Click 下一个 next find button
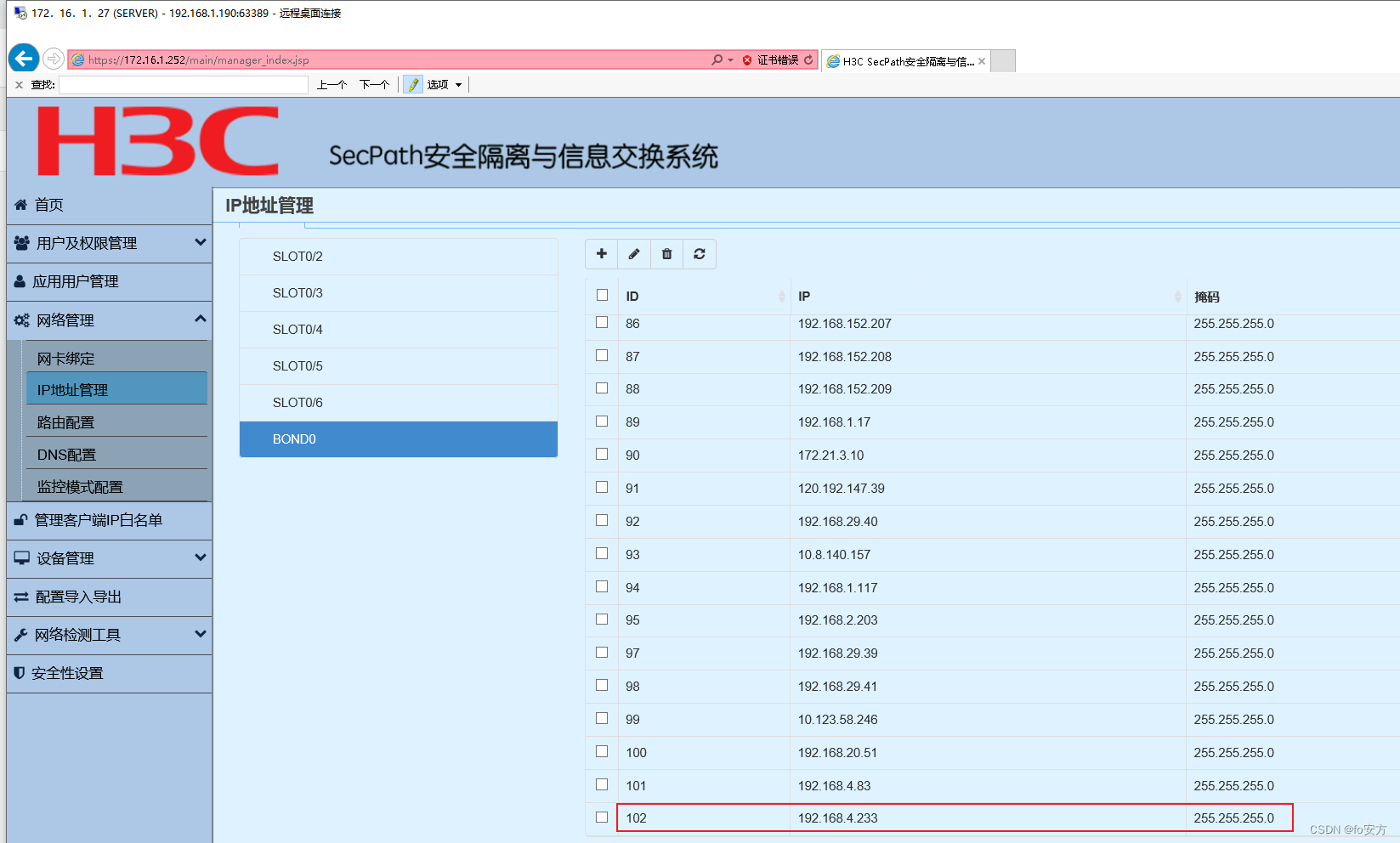This screenshot has width=1400, height=843. click(x=374, y=85)
